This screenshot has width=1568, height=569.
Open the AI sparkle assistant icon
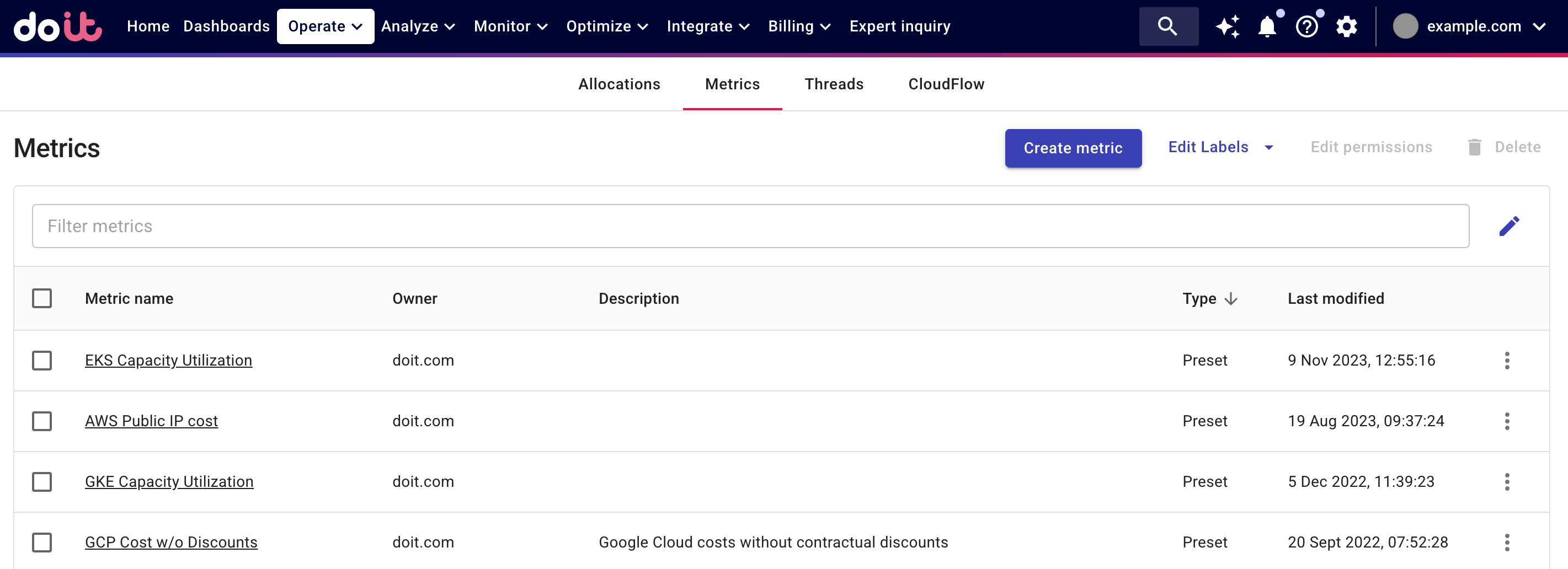pos(1227,27)
